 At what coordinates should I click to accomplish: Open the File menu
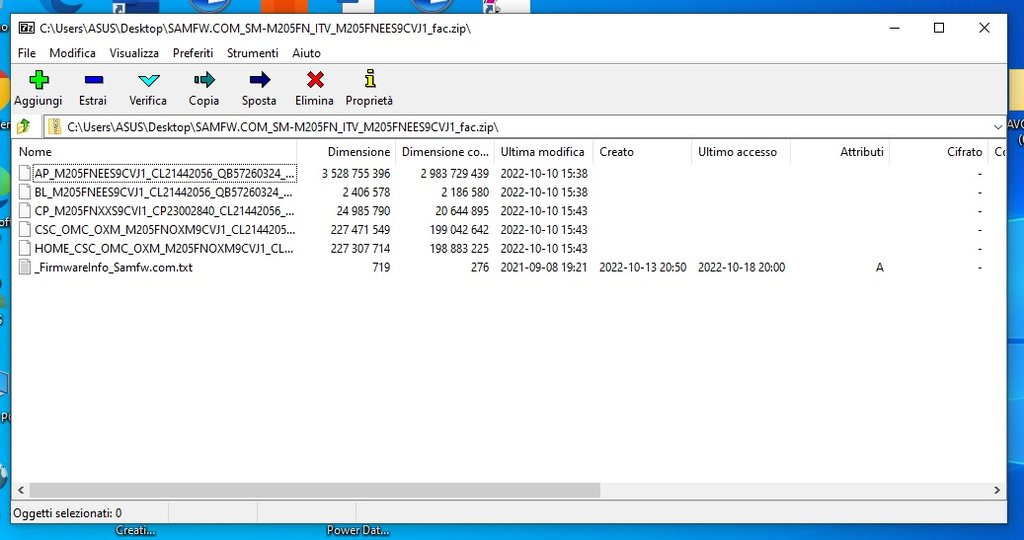pyautogui.click(x=27, y=53)
